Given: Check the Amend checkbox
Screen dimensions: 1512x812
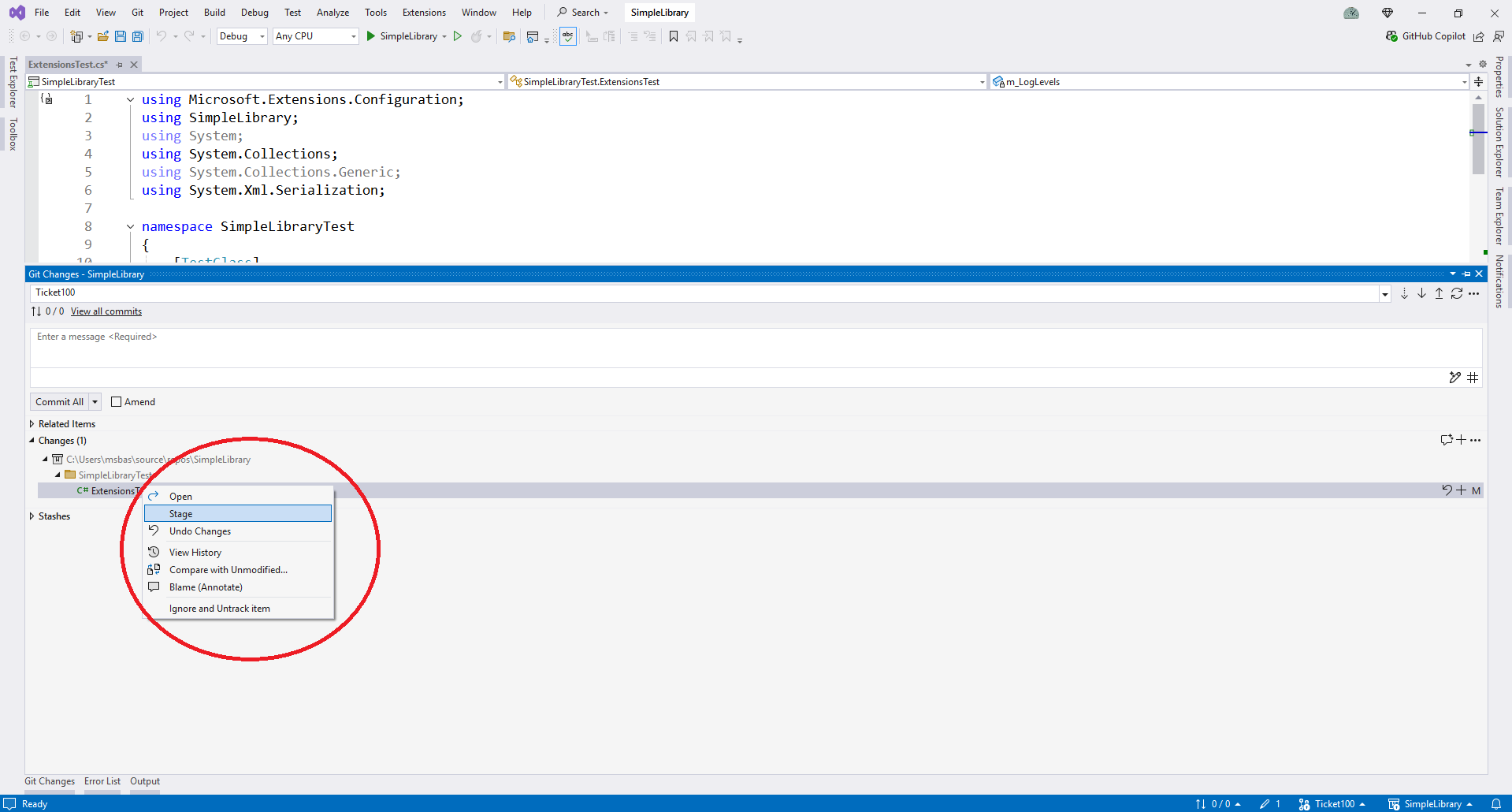Looking at the screenshot, I should (x=117, y=402).
